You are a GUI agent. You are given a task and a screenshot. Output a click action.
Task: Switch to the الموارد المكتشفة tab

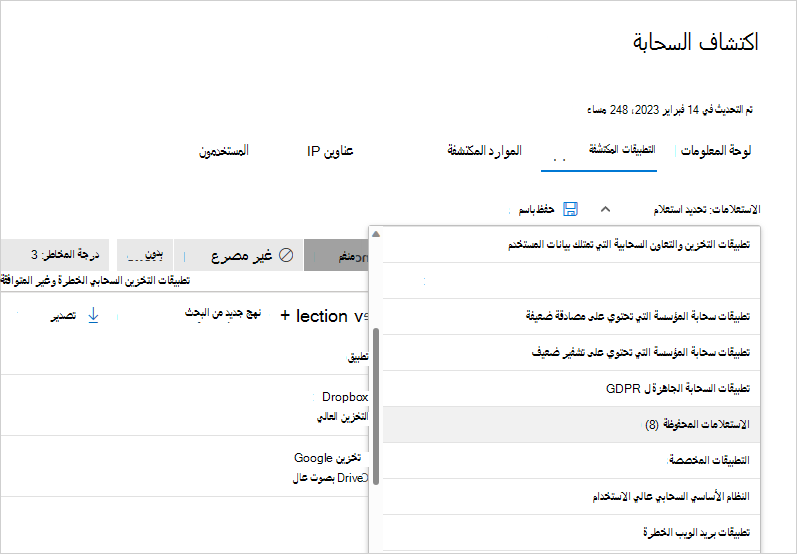tap(484, 150)
